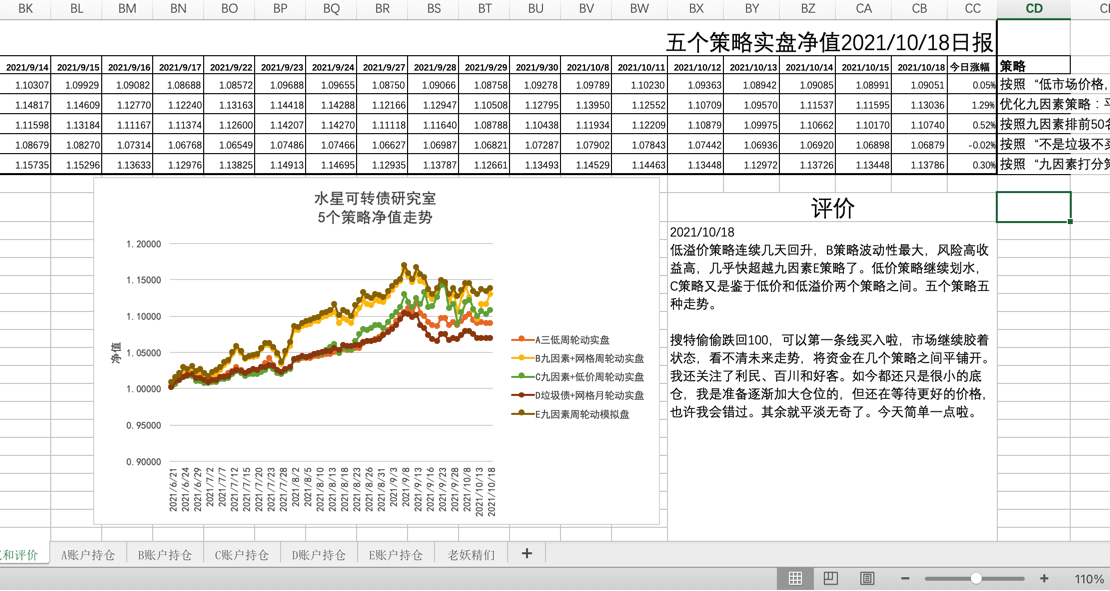The image size is (1110, 591).
Task: Click the zoom in plus button
Action: click(1044, 578)
